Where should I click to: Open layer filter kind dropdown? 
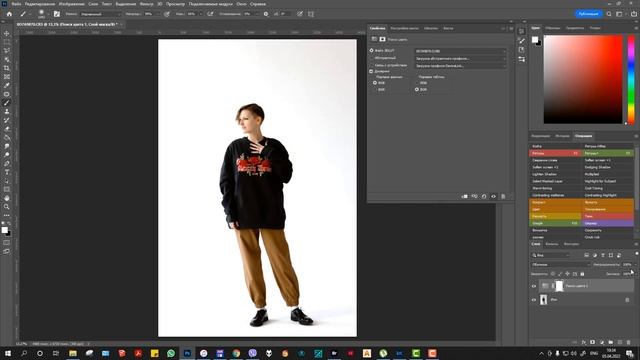pos(551,255)
